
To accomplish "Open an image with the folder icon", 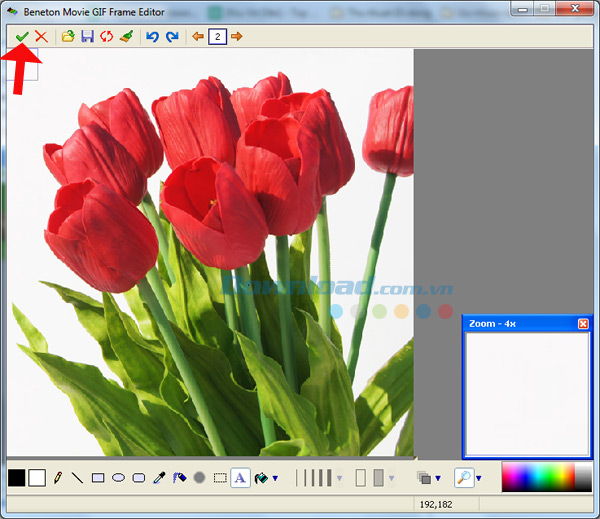I will click(68, 37).
